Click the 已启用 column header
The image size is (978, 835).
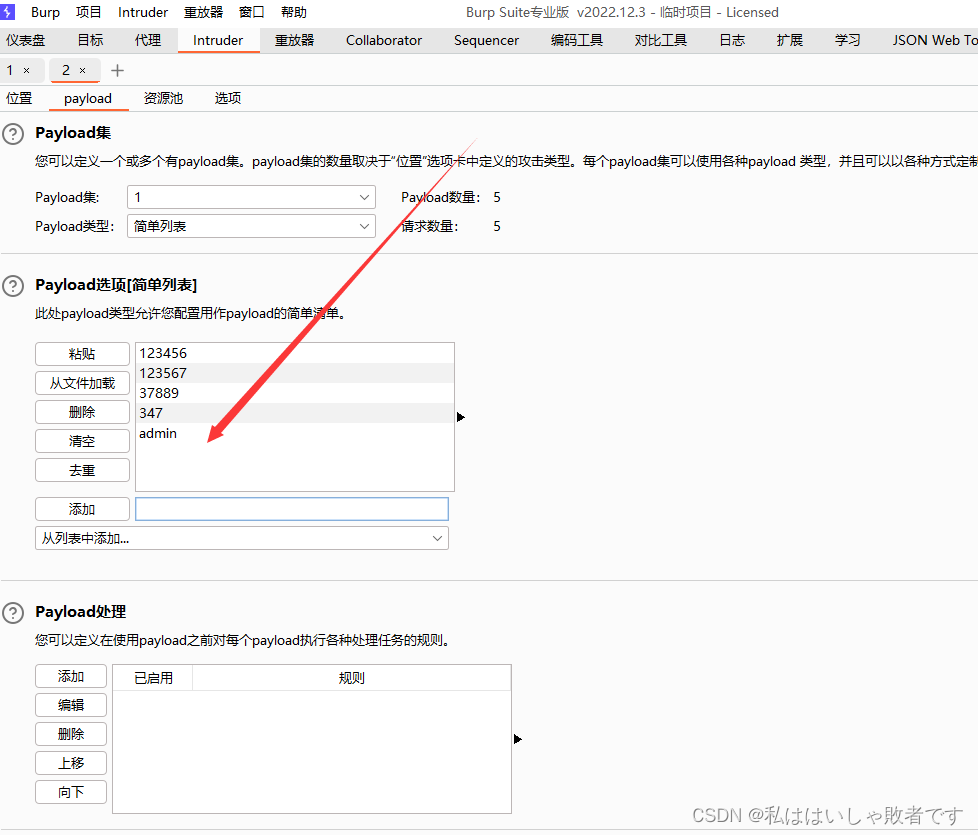153,678
